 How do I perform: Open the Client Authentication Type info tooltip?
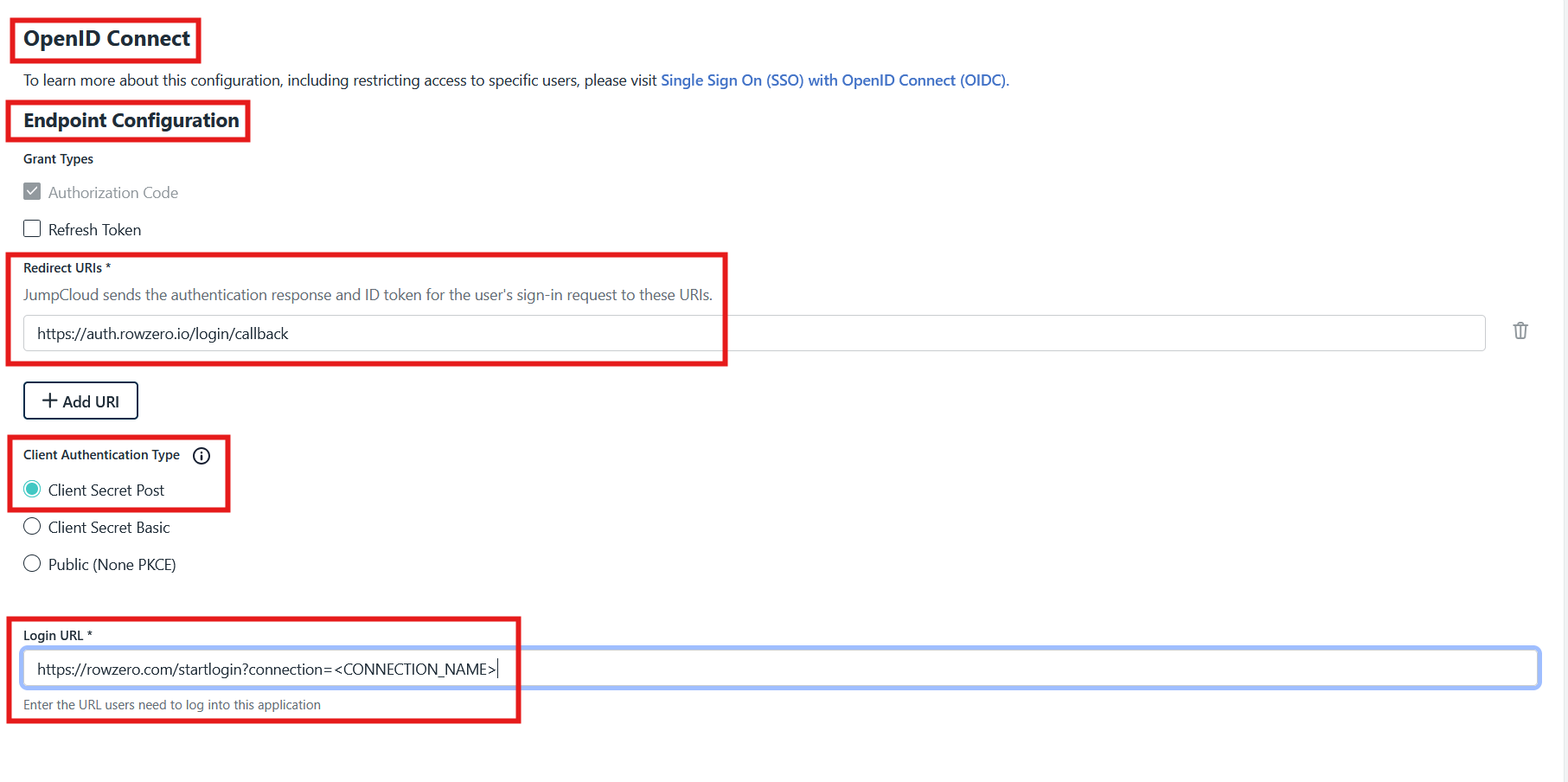(x=201, y=456)
